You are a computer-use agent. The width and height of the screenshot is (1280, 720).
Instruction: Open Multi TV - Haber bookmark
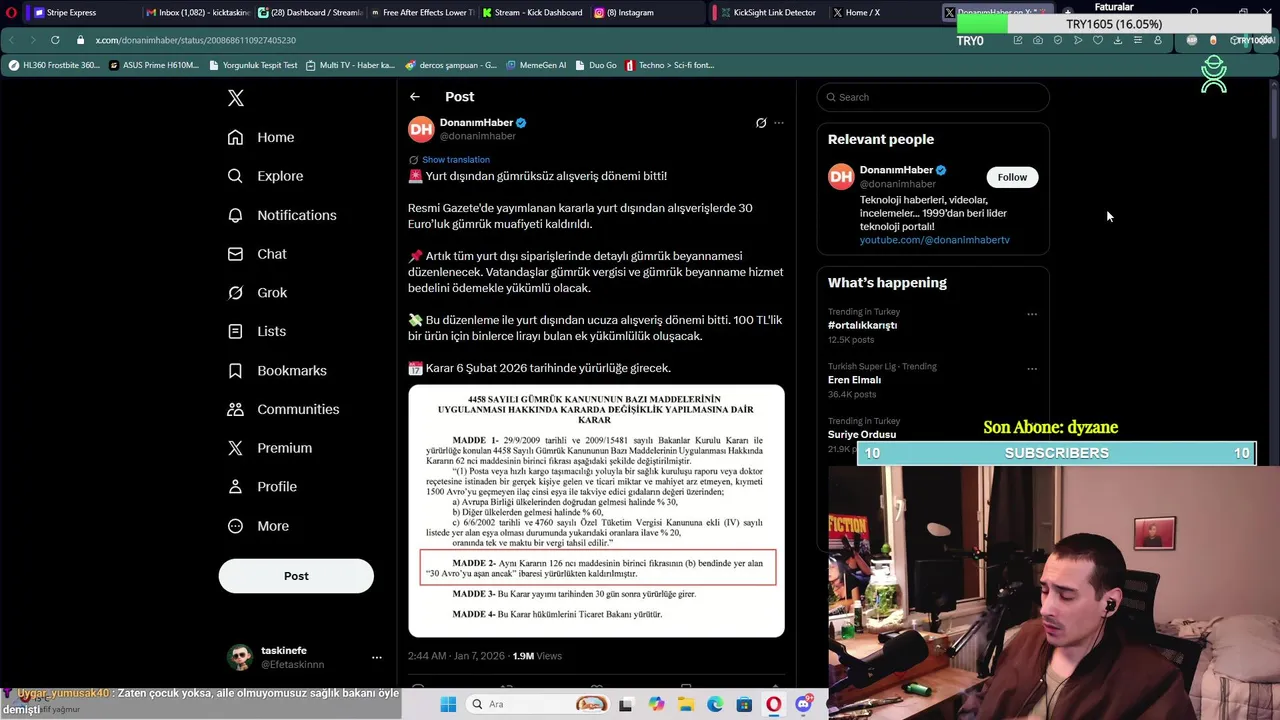point(350,65)
